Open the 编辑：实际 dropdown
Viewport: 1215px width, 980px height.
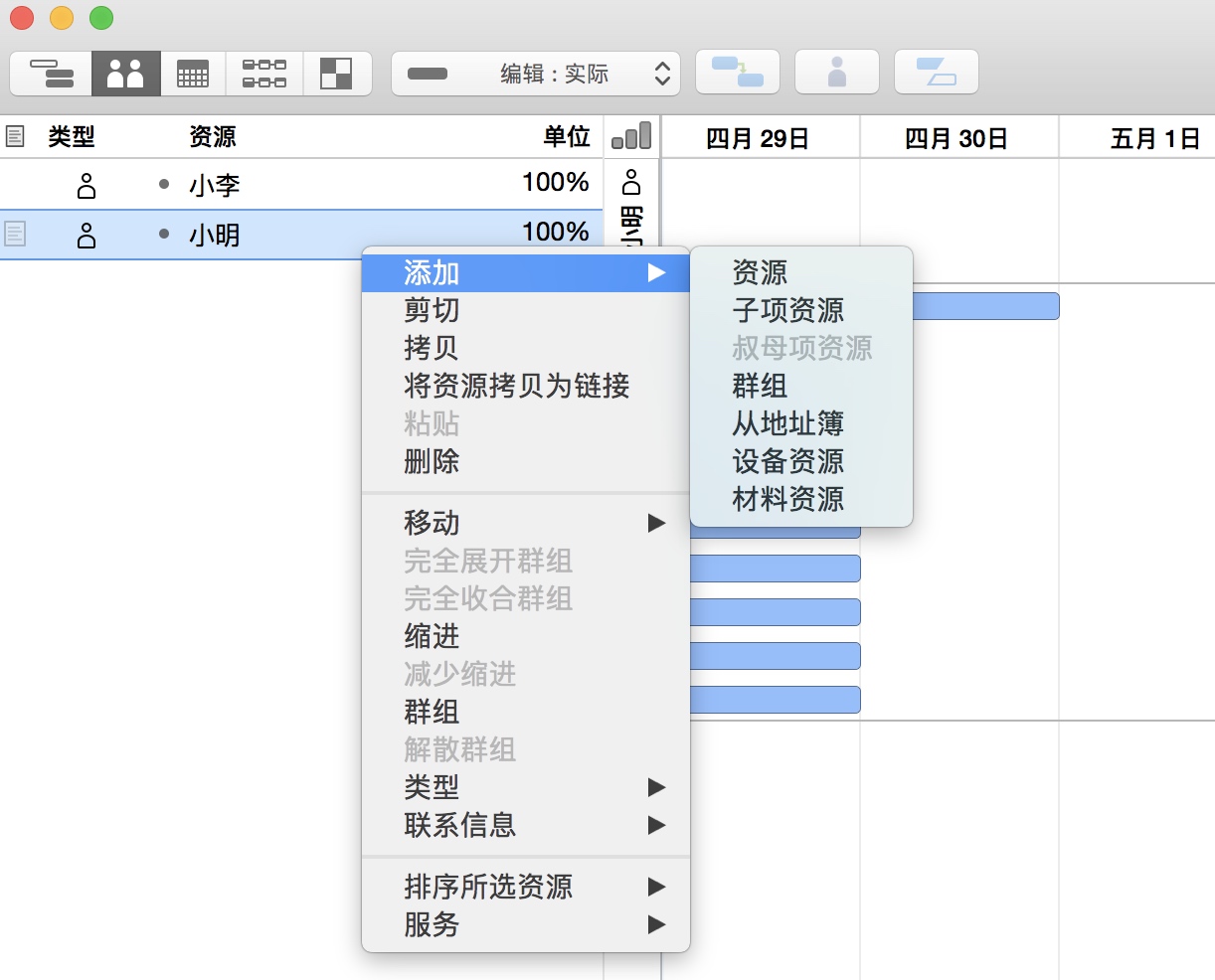pos(536,74)
